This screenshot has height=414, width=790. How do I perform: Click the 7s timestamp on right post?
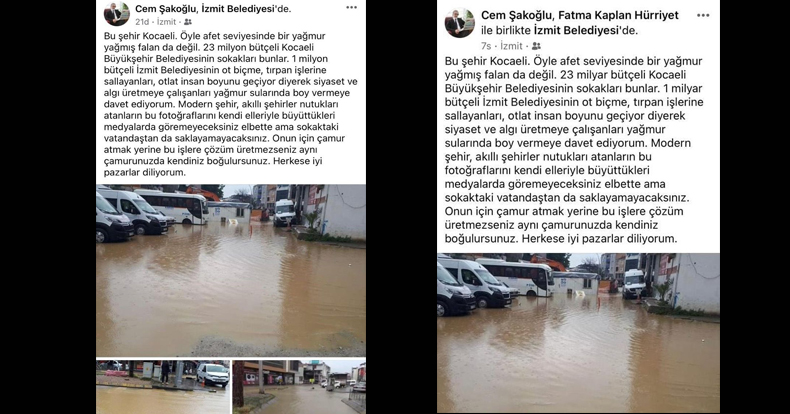(x=486, y=46)
